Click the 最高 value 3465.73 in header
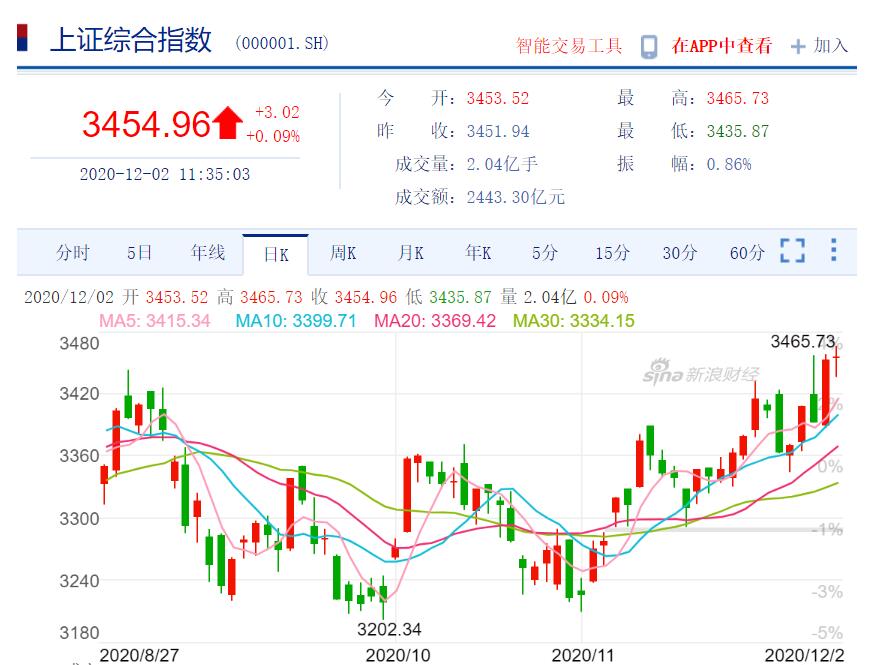Viewport: 886px width, 665px height. point(738,98)
